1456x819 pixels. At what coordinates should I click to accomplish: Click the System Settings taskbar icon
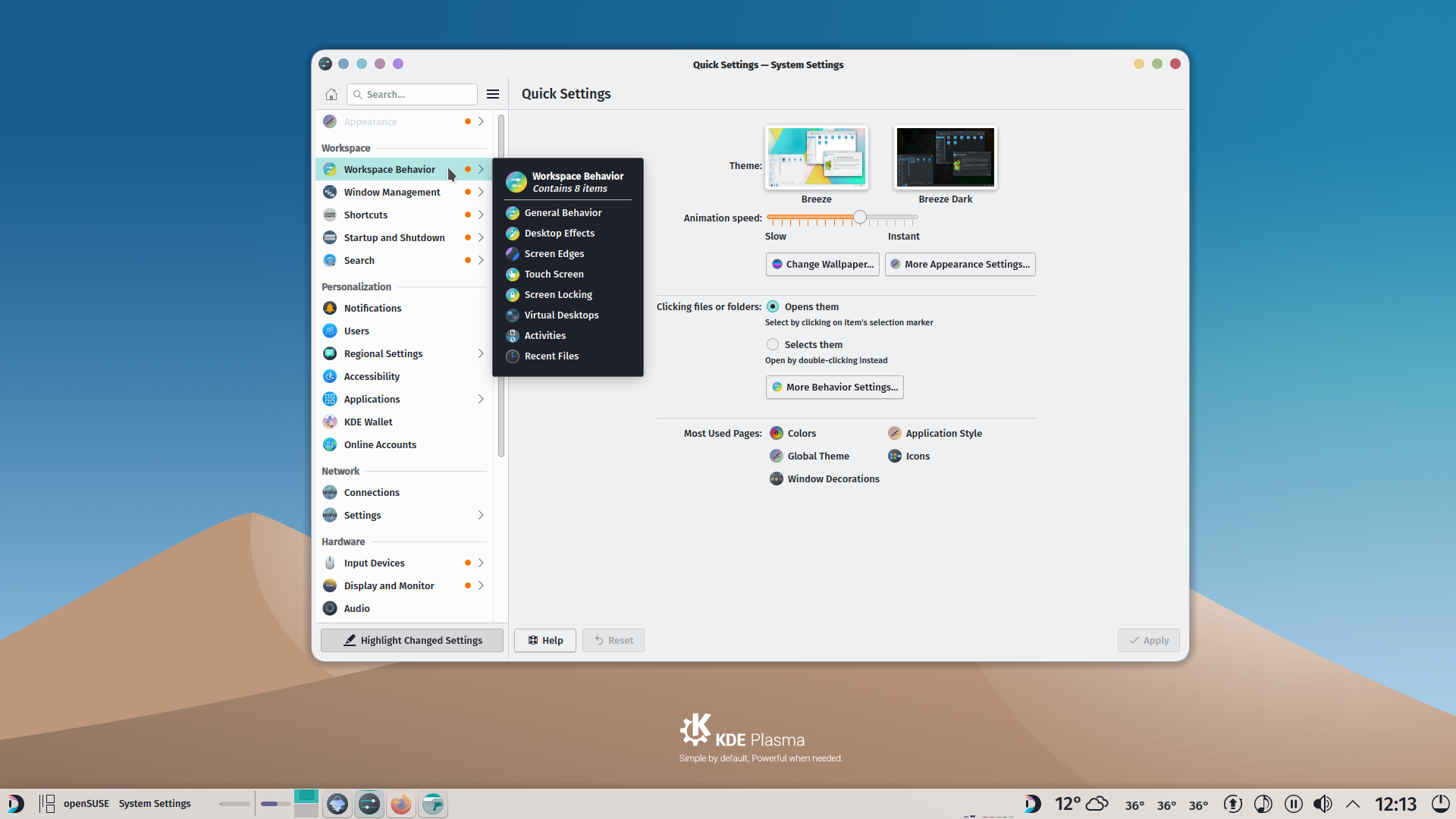click(369, 804)
